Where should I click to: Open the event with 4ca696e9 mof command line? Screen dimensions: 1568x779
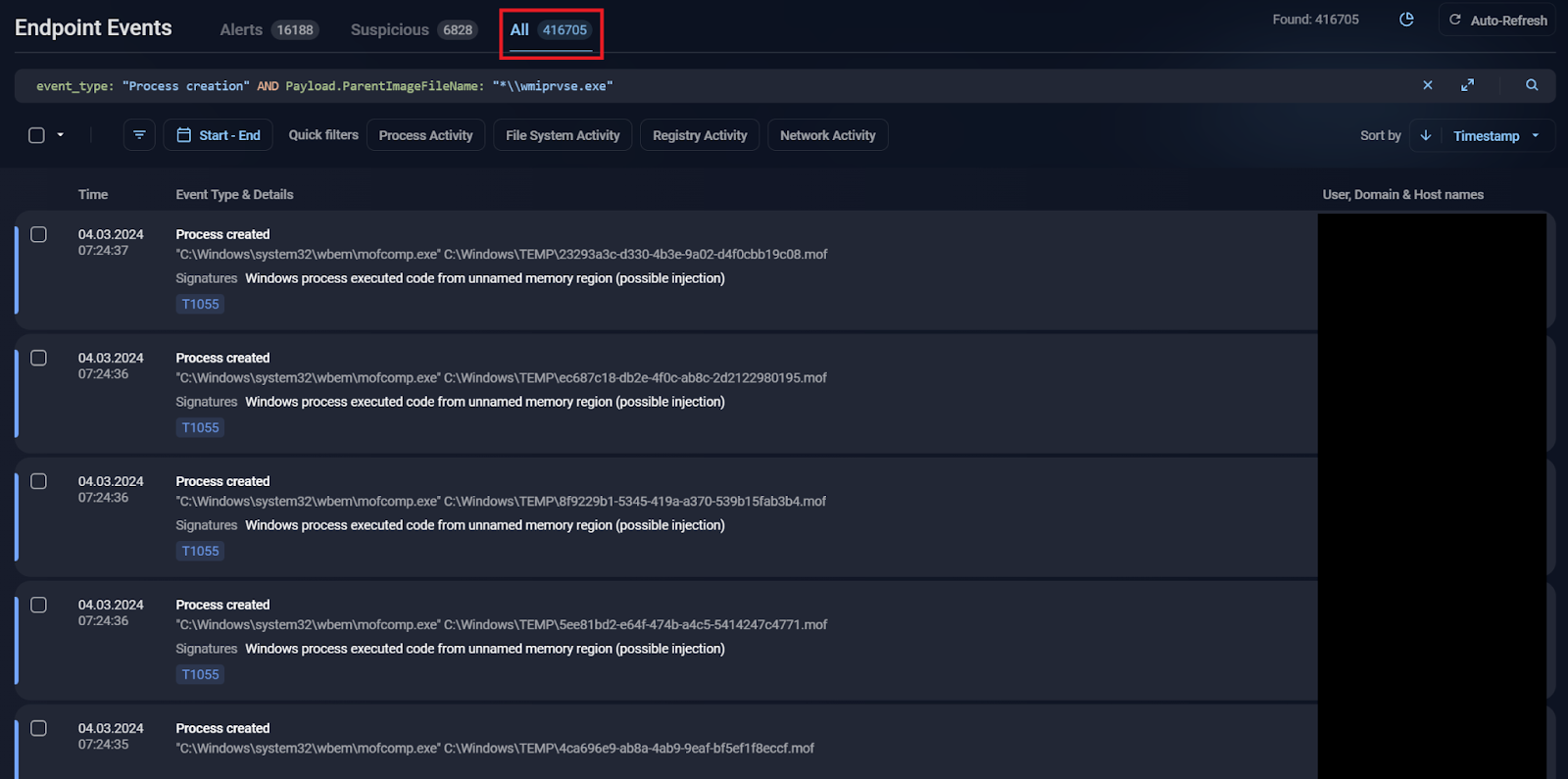495,748
